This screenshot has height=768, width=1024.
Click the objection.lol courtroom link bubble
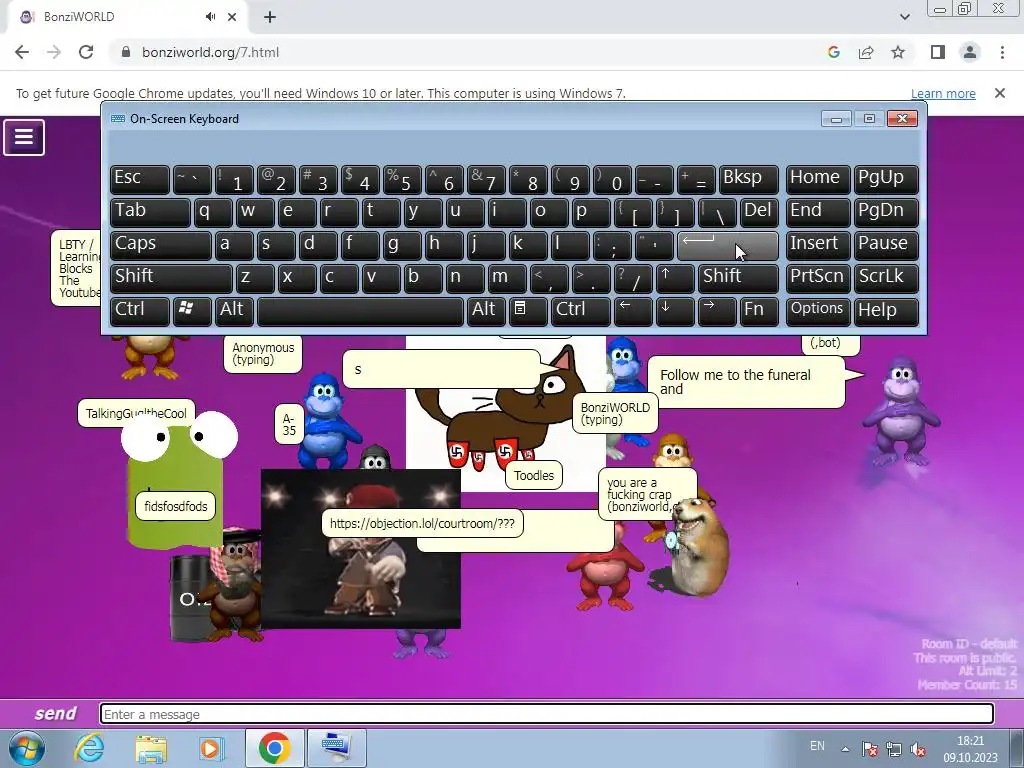tap(422, 523)
